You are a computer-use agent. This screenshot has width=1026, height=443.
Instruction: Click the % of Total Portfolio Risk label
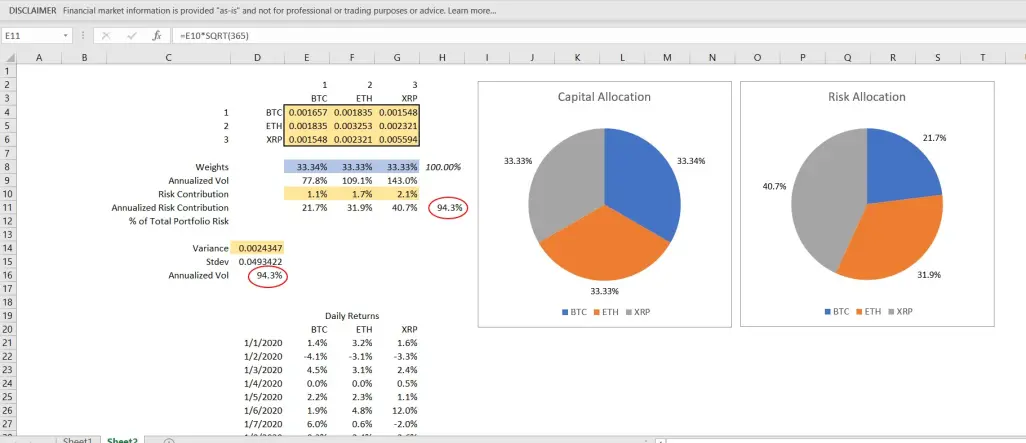pos(179,221)
